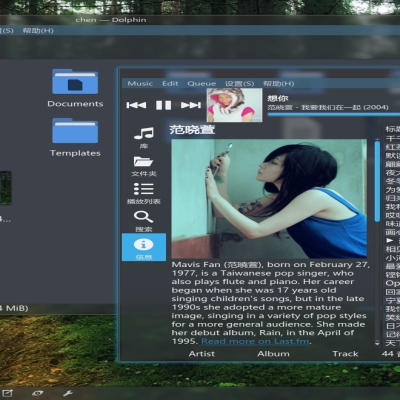This screenshot has width=400, height=400.
Task: Skip to the next track
Action: pos(191,105)
